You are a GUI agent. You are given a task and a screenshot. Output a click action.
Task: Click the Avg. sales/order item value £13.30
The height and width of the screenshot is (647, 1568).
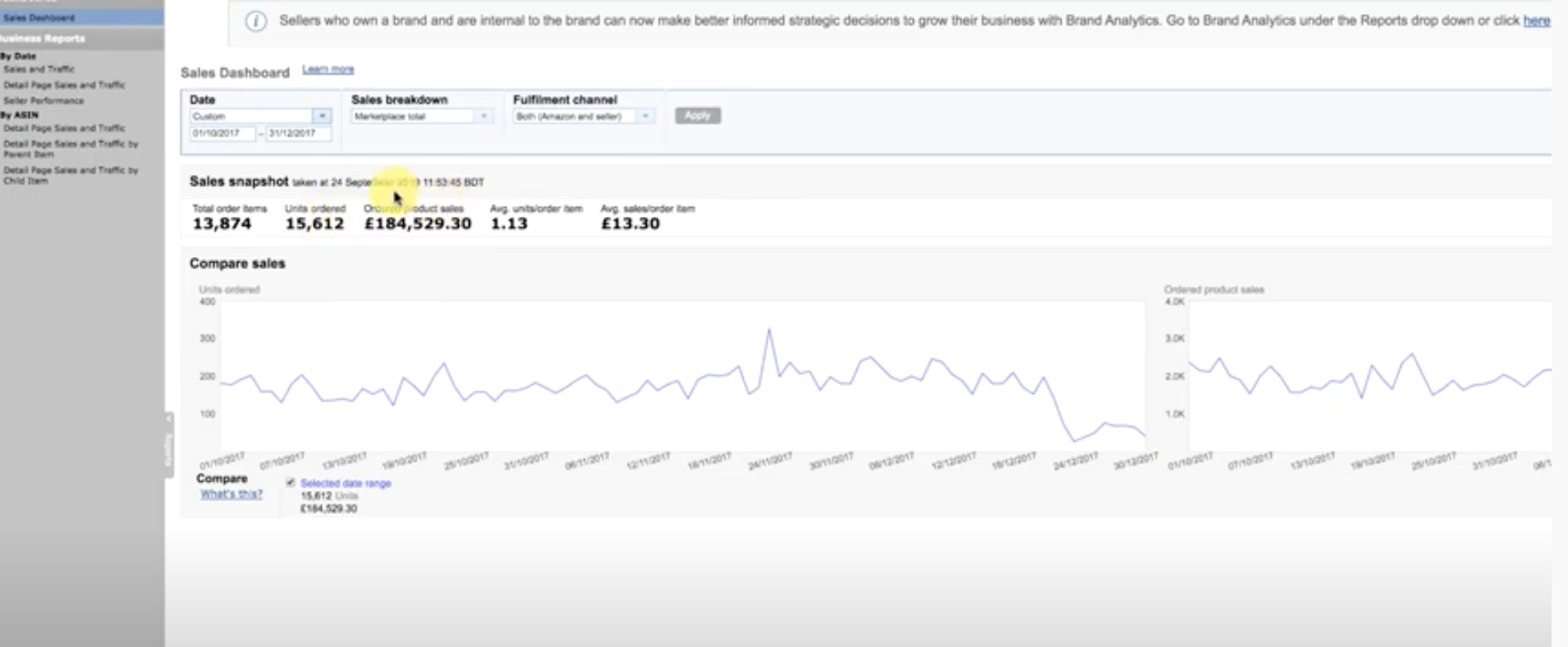(x=630, y=223)
